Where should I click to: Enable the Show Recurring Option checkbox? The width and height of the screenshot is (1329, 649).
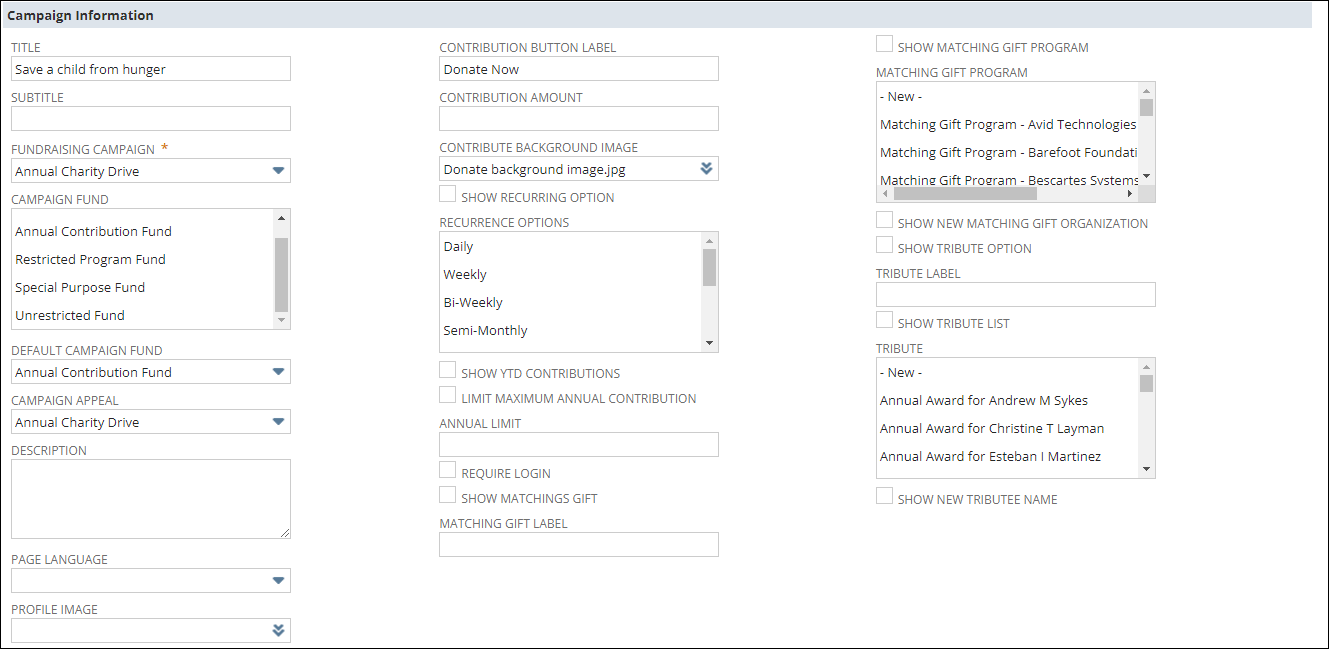coord(448,194)
